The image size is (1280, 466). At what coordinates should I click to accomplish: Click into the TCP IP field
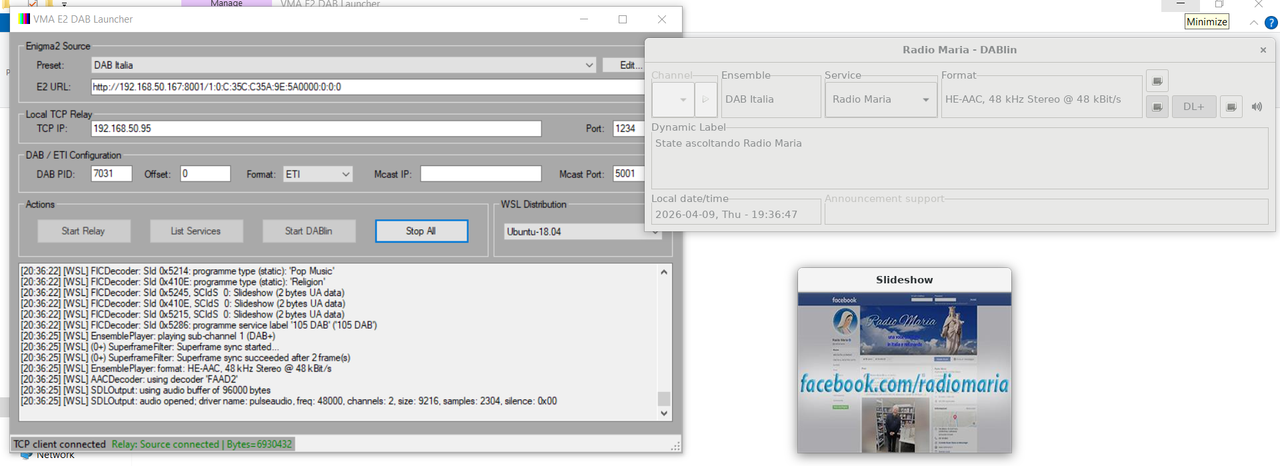tap(316, 129)
